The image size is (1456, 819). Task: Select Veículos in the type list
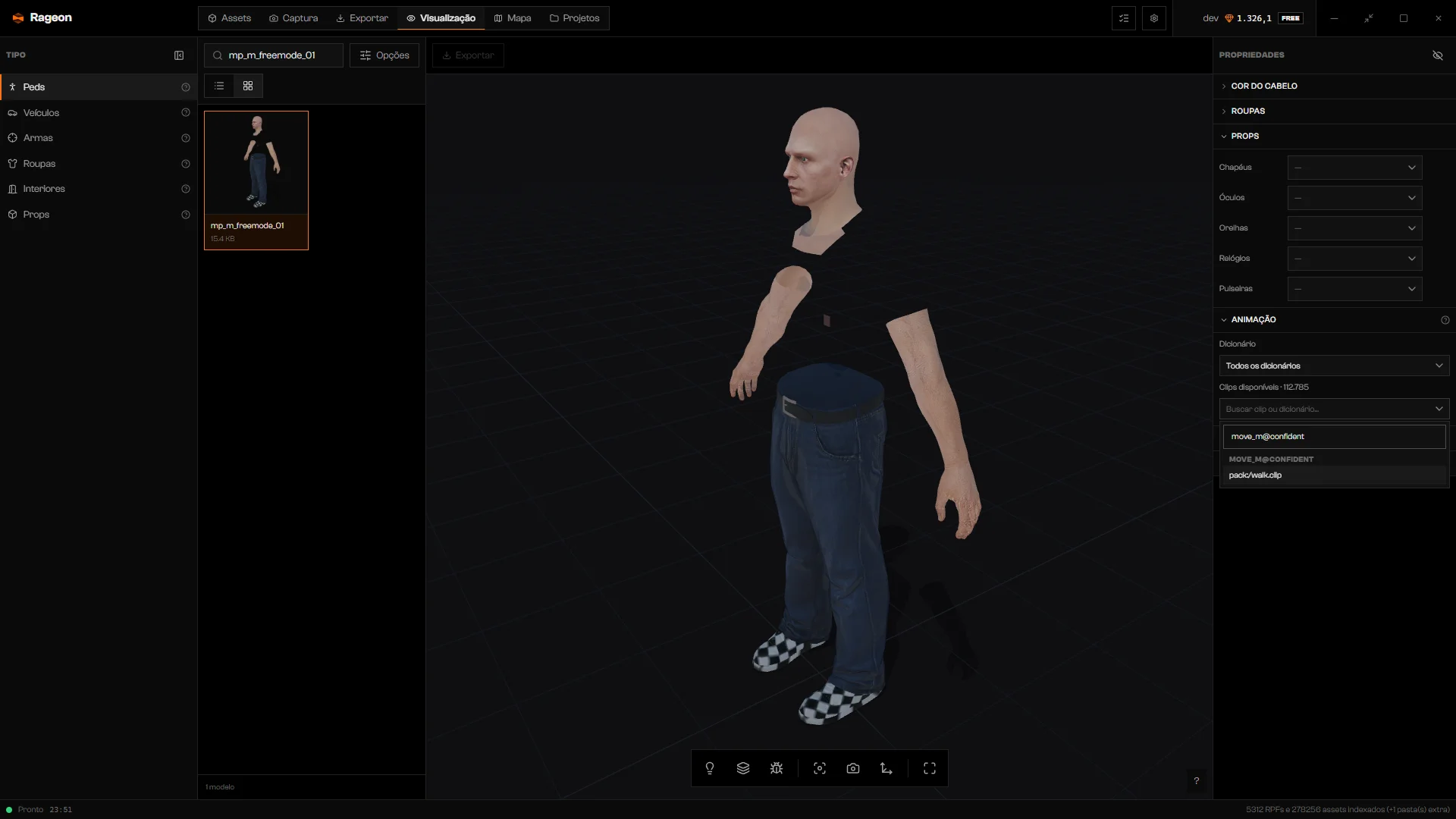[99, 112]
